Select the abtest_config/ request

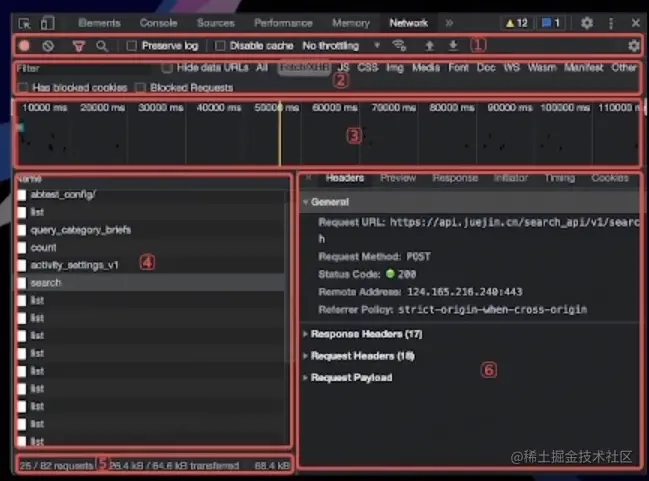point(151,194)
